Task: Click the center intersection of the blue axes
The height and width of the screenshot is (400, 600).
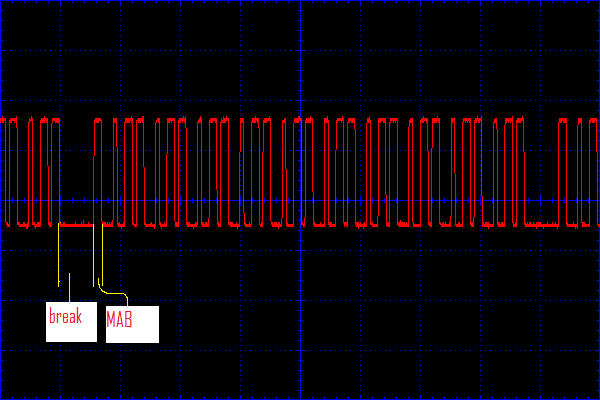Action: [x=300, y=200]
